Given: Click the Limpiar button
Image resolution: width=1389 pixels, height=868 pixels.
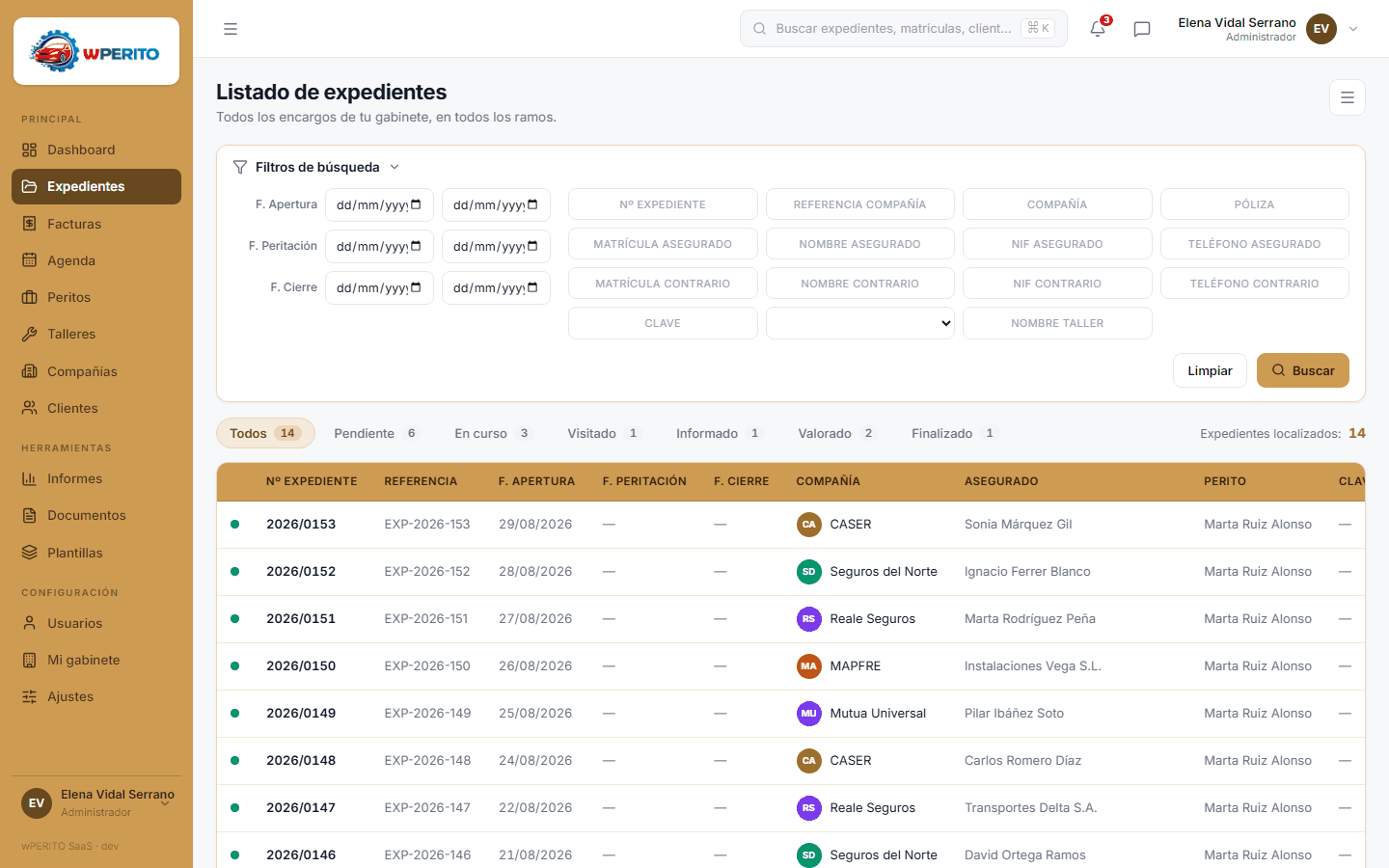Looking at the screenshot, I should pyautogui.click(x=1210, y=370).
